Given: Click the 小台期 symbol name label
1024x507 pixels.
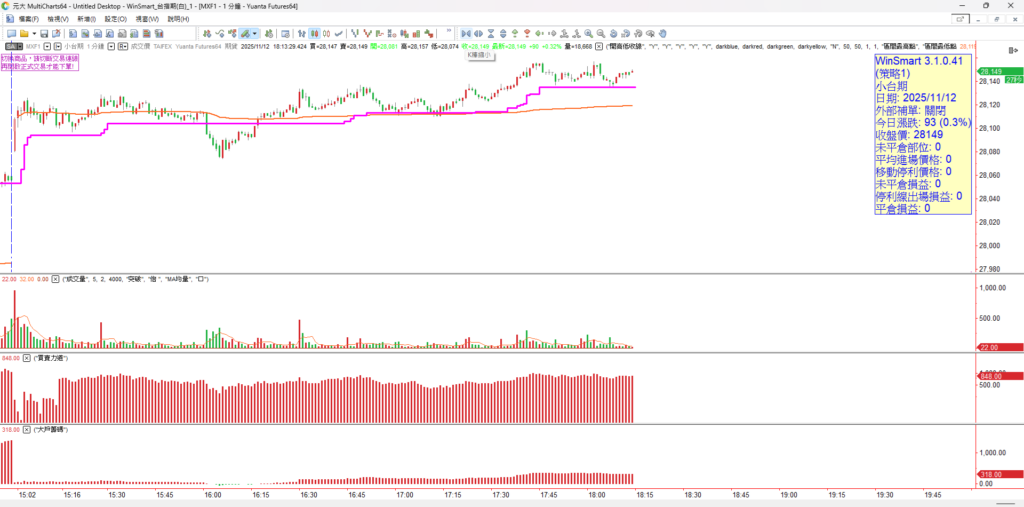Looking at the screenshot, I should (x=73, y=46).
